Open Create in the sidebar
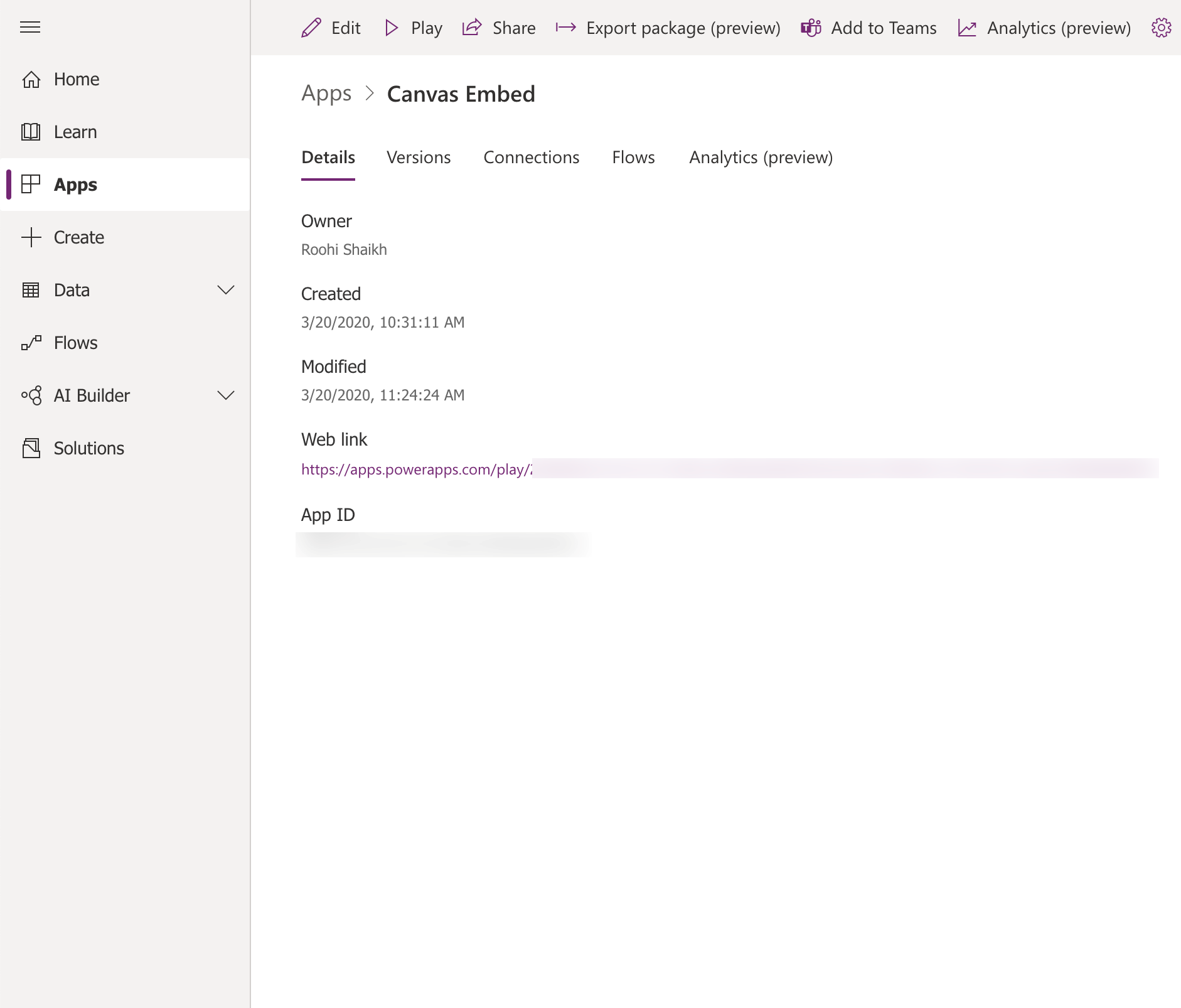The height and width of the screenshot is (1008, 1181). tap(79, 237)
